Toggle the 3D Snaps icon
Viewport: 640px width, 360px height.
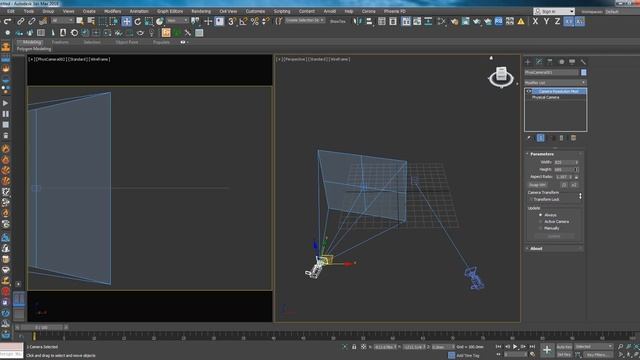232,21
